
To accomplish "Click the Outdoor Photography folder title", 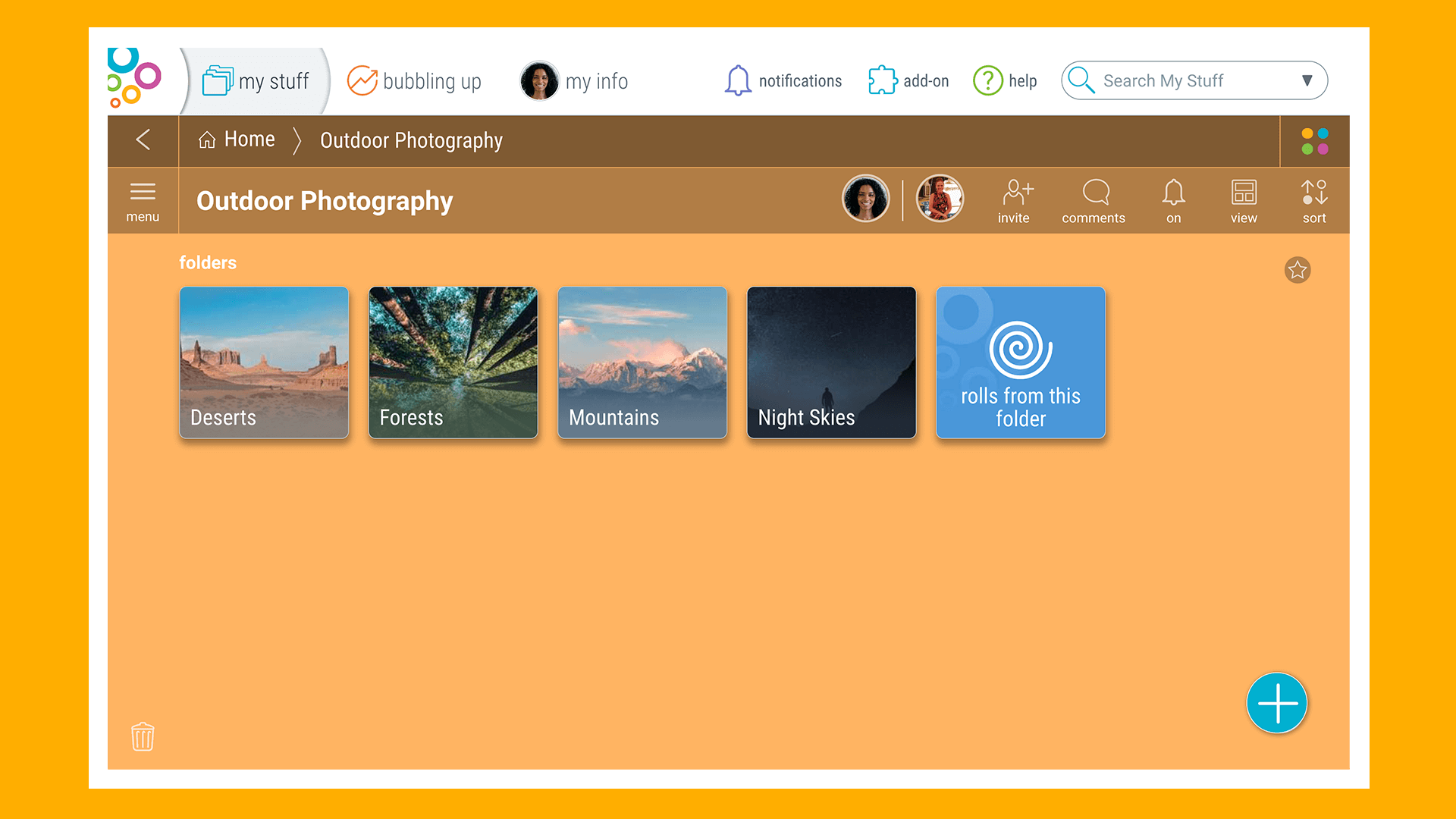I will click(x=325, y=201).
